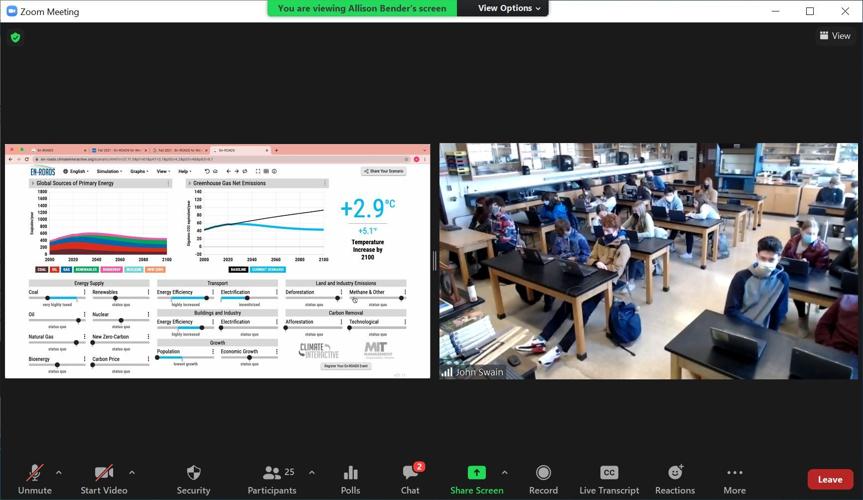Open the View Options dropdown
Screen dimensions: 863x500
(509, 8)
